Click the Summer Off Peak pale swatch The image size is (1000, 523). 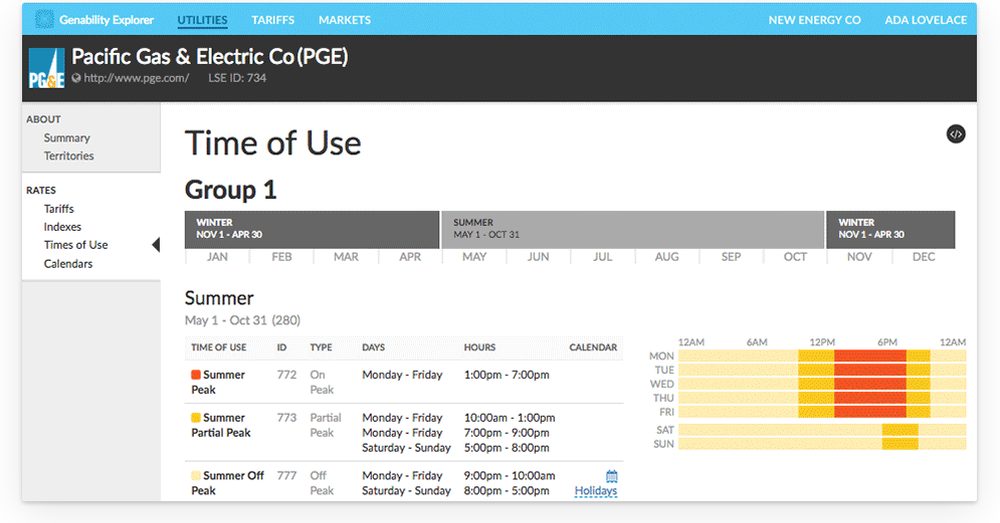tap(196, 475)
